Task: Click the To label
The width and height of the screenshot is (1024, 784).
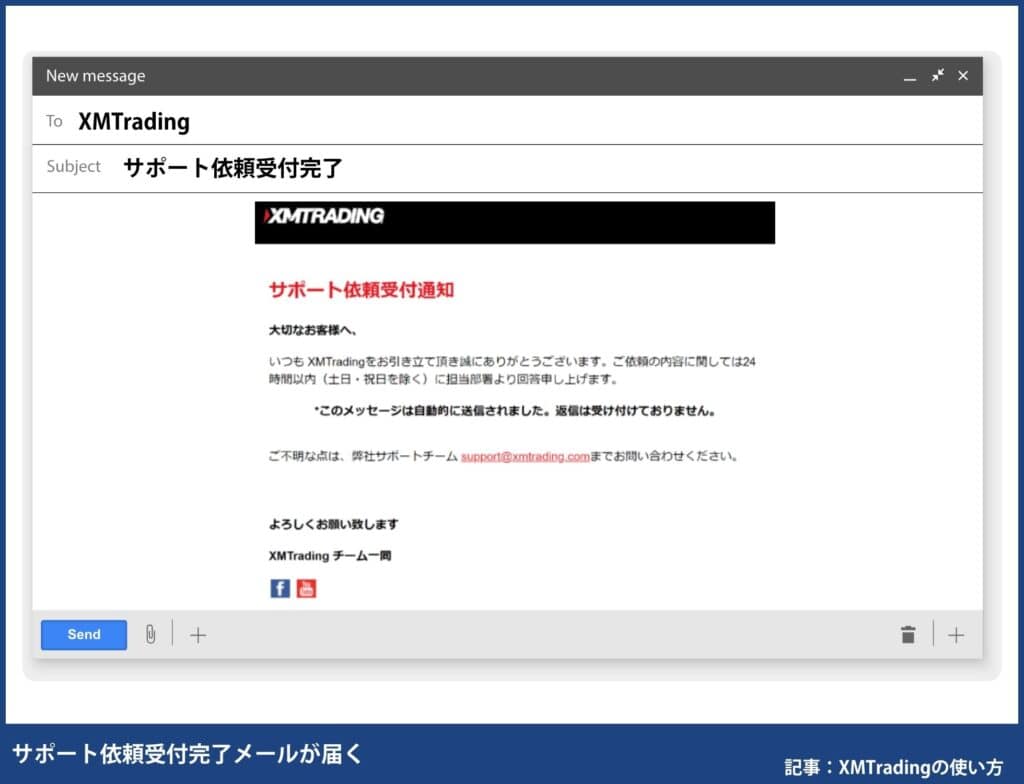Action: [54, 121]
